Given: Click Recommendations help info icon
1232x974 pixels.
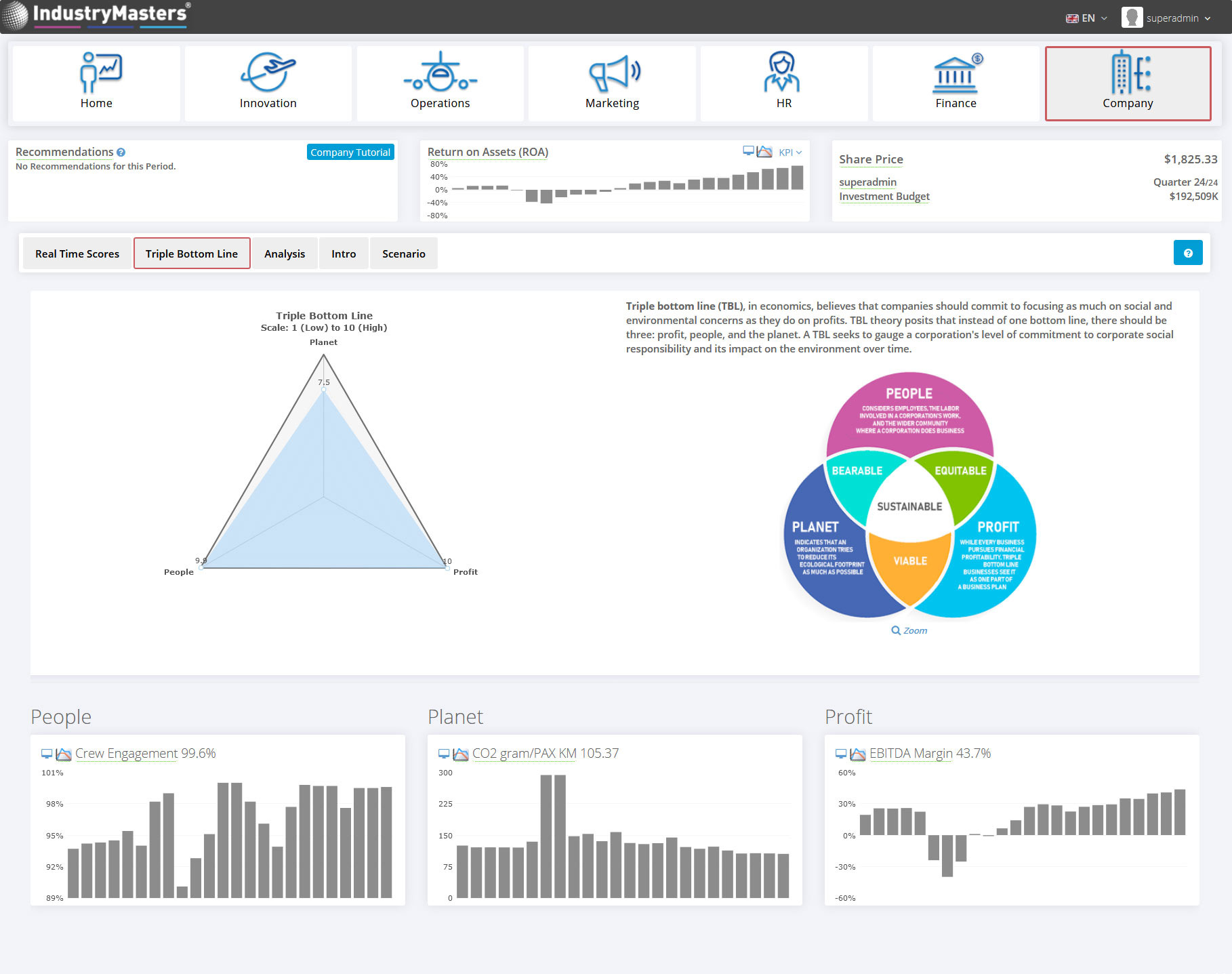Looking at the screenshot, I should [x=121, y=153].
